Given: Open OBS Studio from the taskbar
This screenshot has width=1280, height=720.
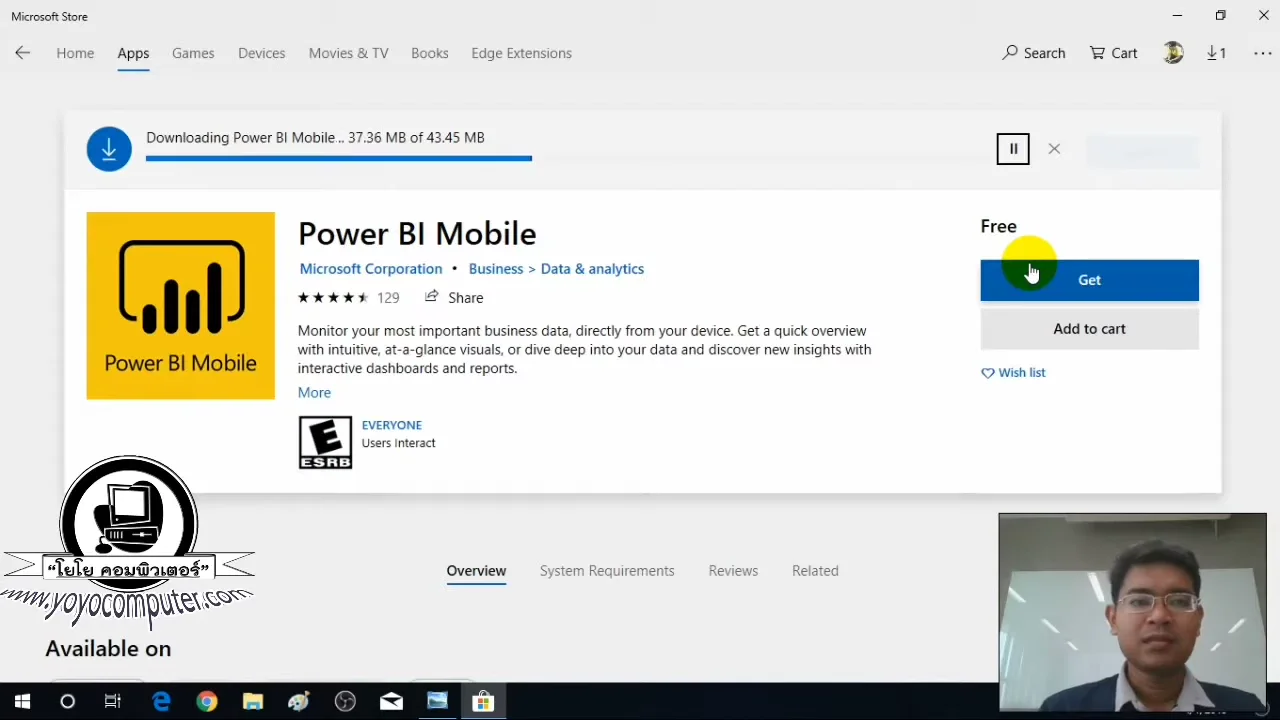Looking at the screenshot, I should pyautogui.click(x=345, y=701).
